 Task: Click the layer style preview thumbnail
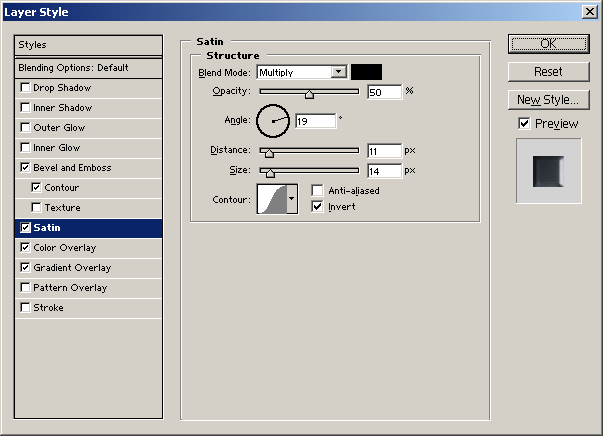(548, 172)
